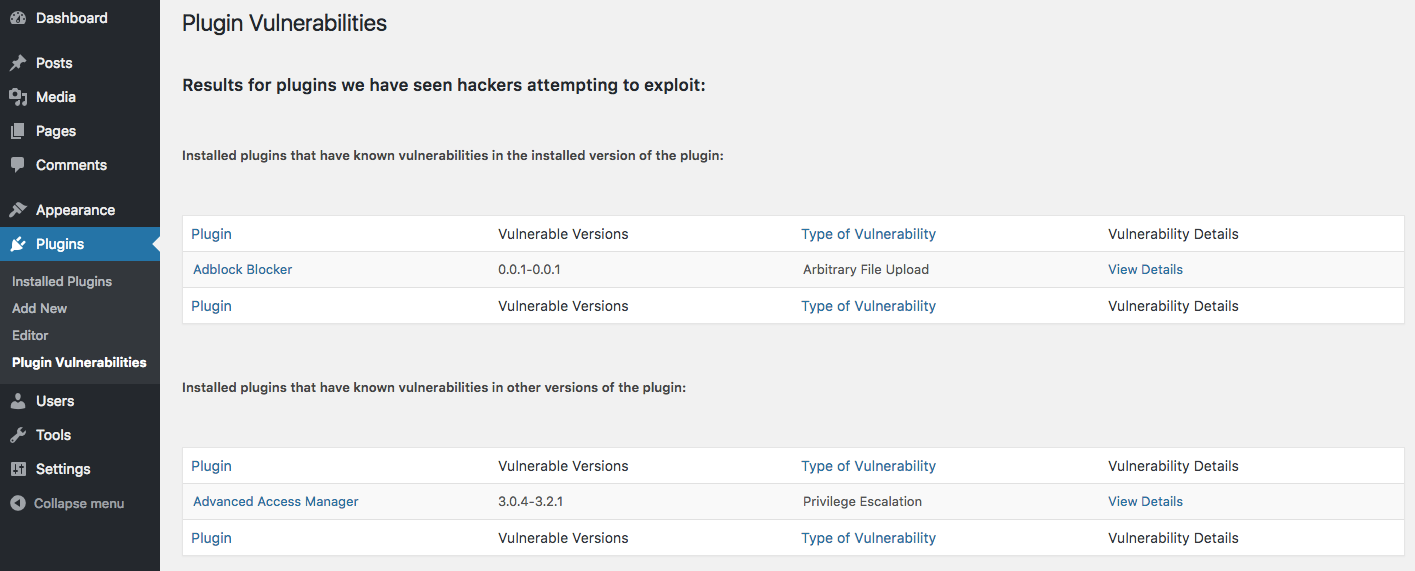Select Plugin Vulnerabilities submenu item
This screenshot has height=571, width=1415.
[x=79, y=362]
